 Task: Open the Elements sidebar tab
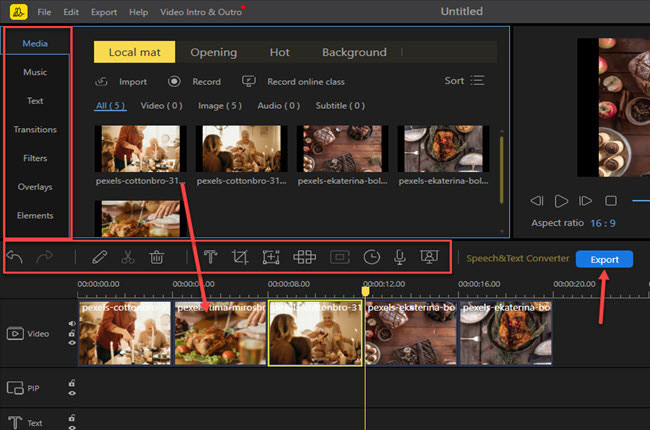35,216
